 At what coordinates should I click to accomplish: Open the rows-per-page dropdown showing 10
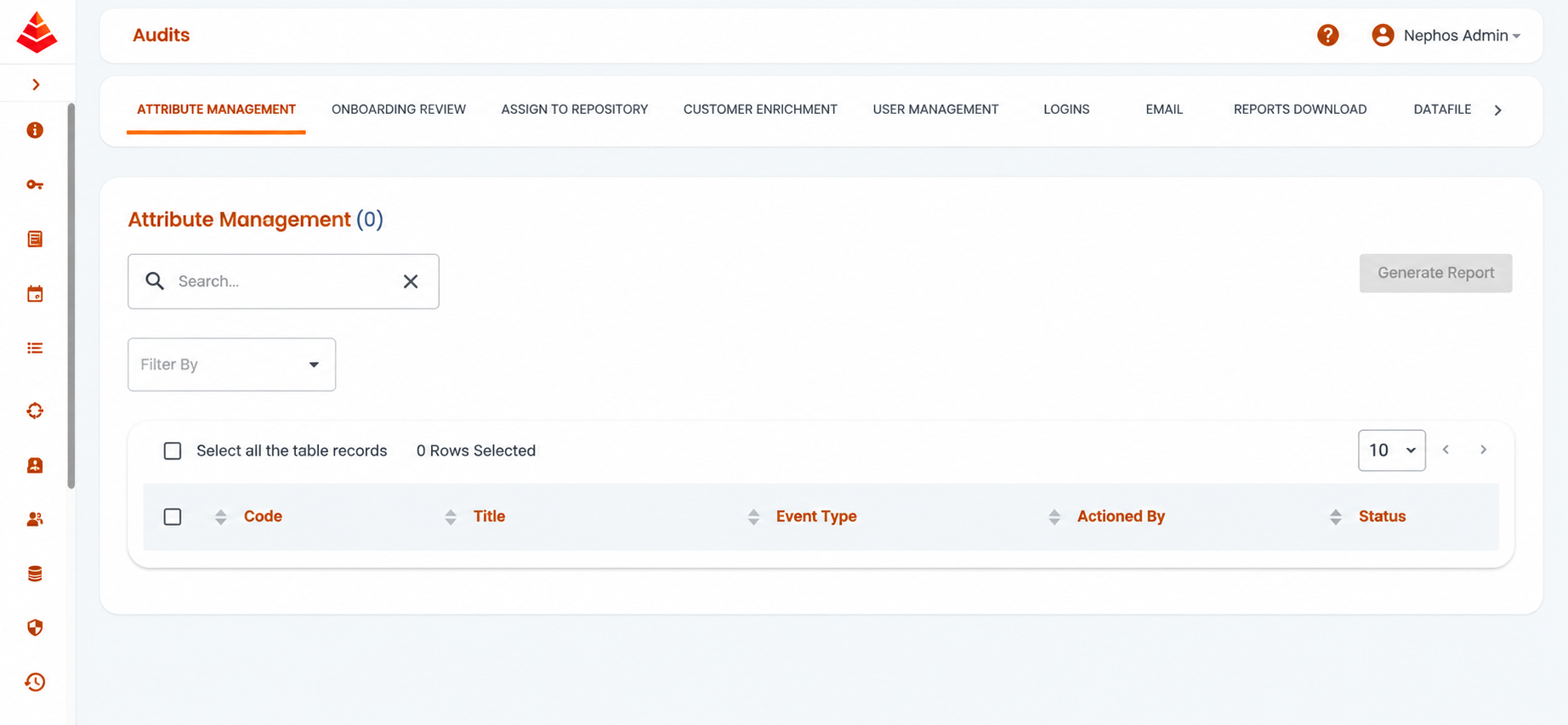point(1391,450)
